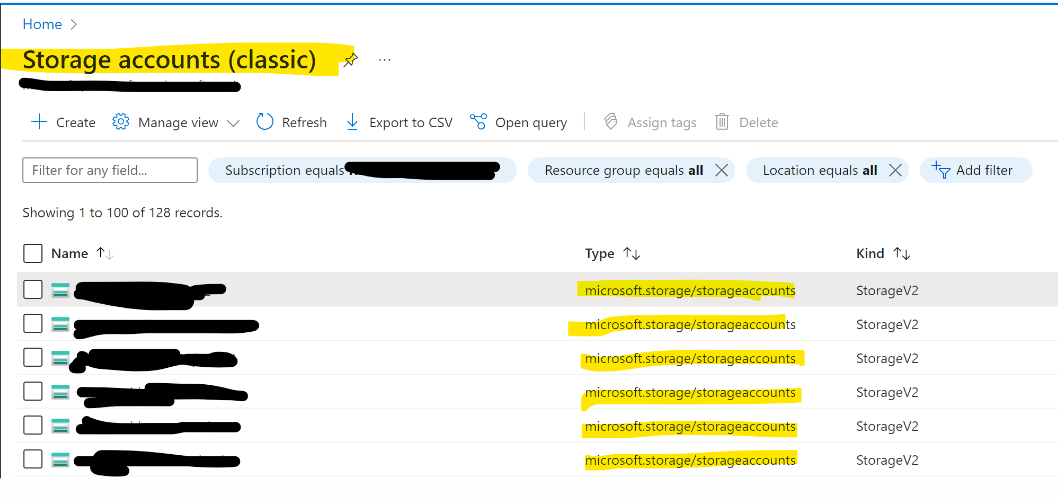Open the Subscription equals filter pill

point(362,170)
